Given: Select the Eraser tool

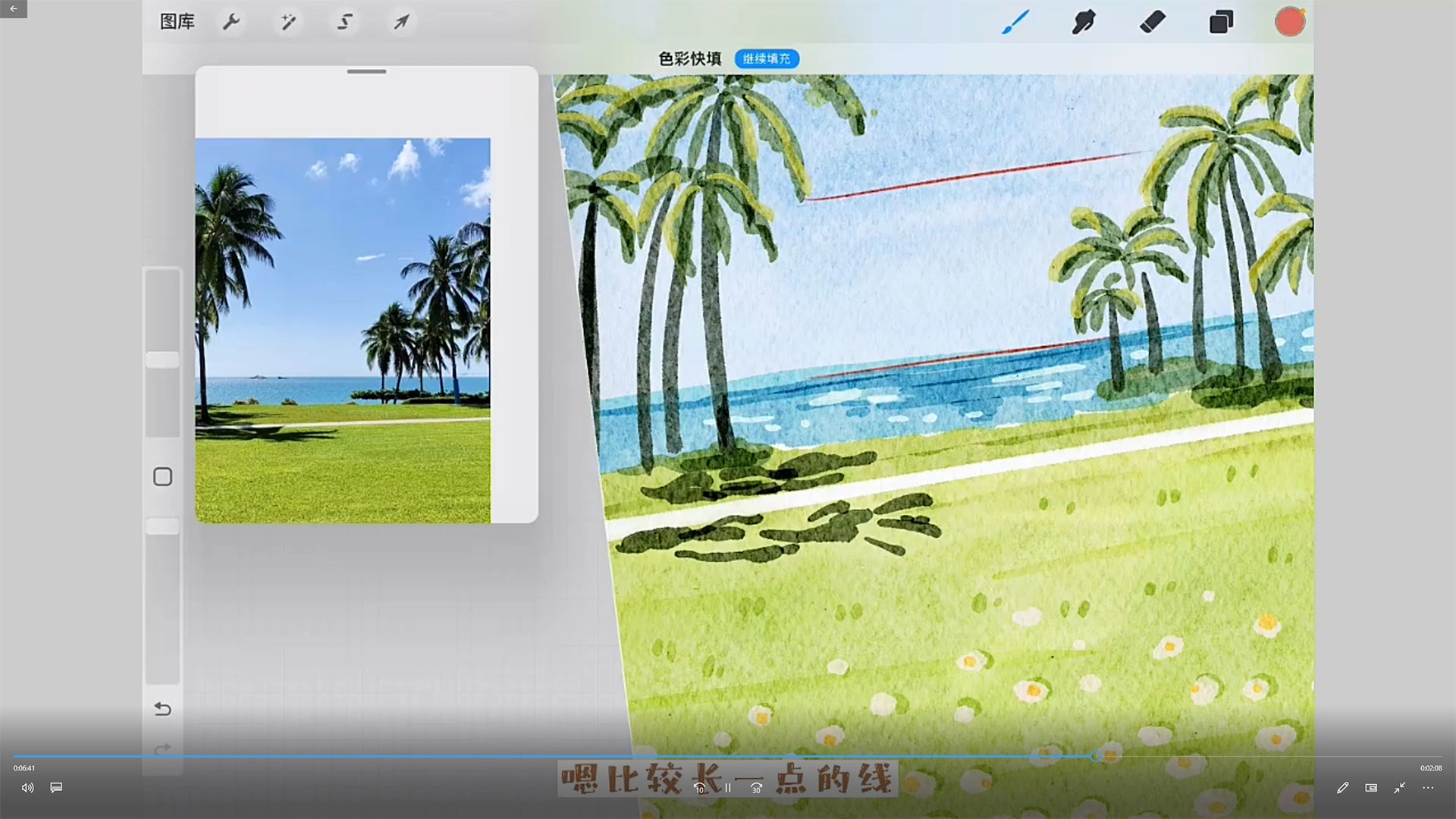Looking at the screenshot, I should click(x=1152, y=21).
